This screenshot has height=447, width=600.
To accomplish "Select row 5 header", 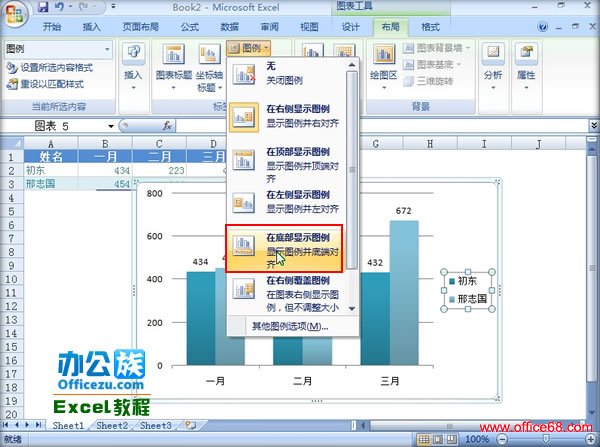I will click(x=11, y=211).
